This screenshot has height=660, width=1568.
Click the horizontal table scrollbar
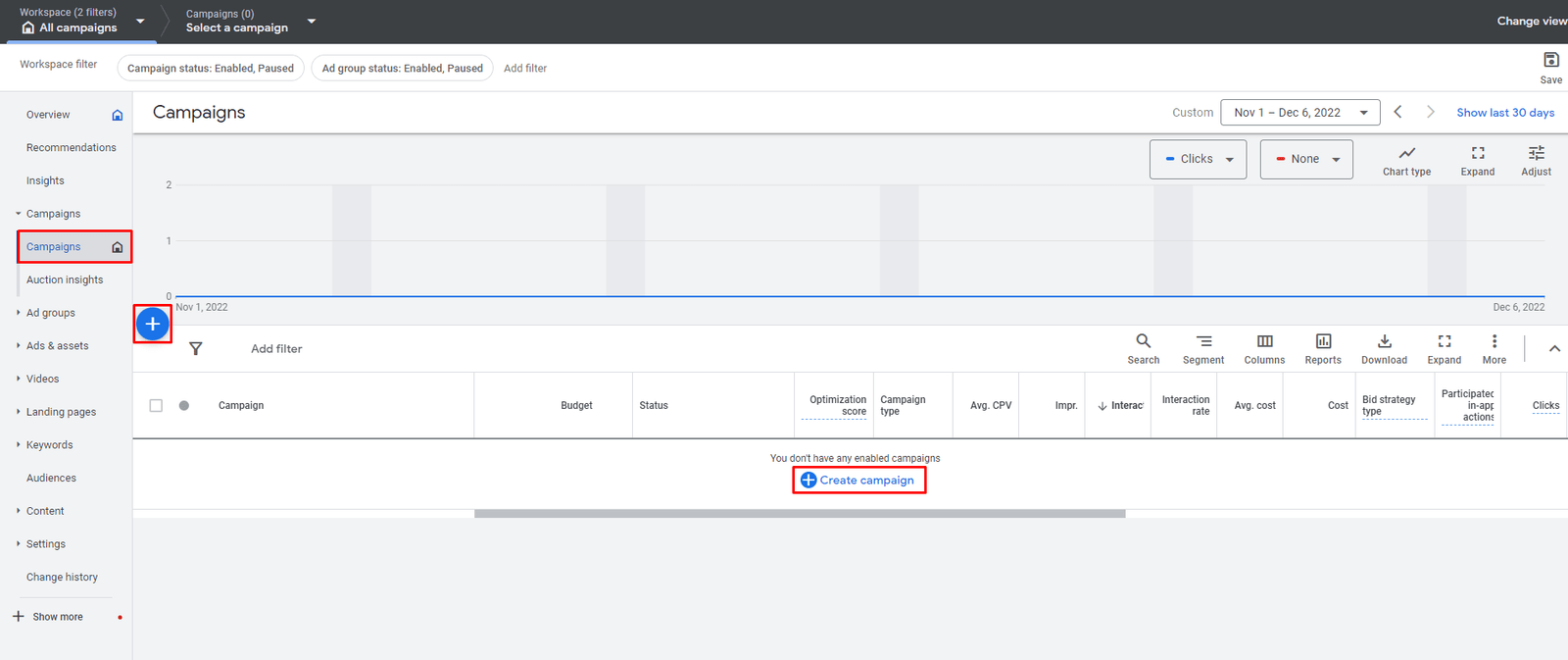[800, 514]
